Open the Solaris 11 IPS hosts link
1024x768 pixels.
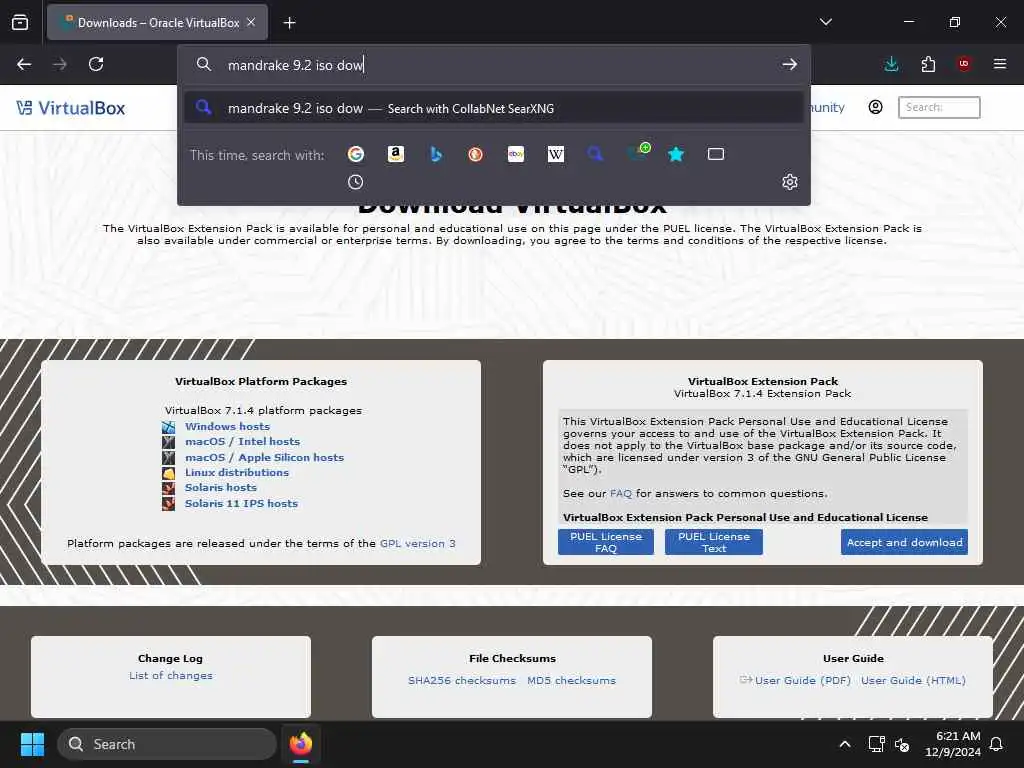point(241,504)
